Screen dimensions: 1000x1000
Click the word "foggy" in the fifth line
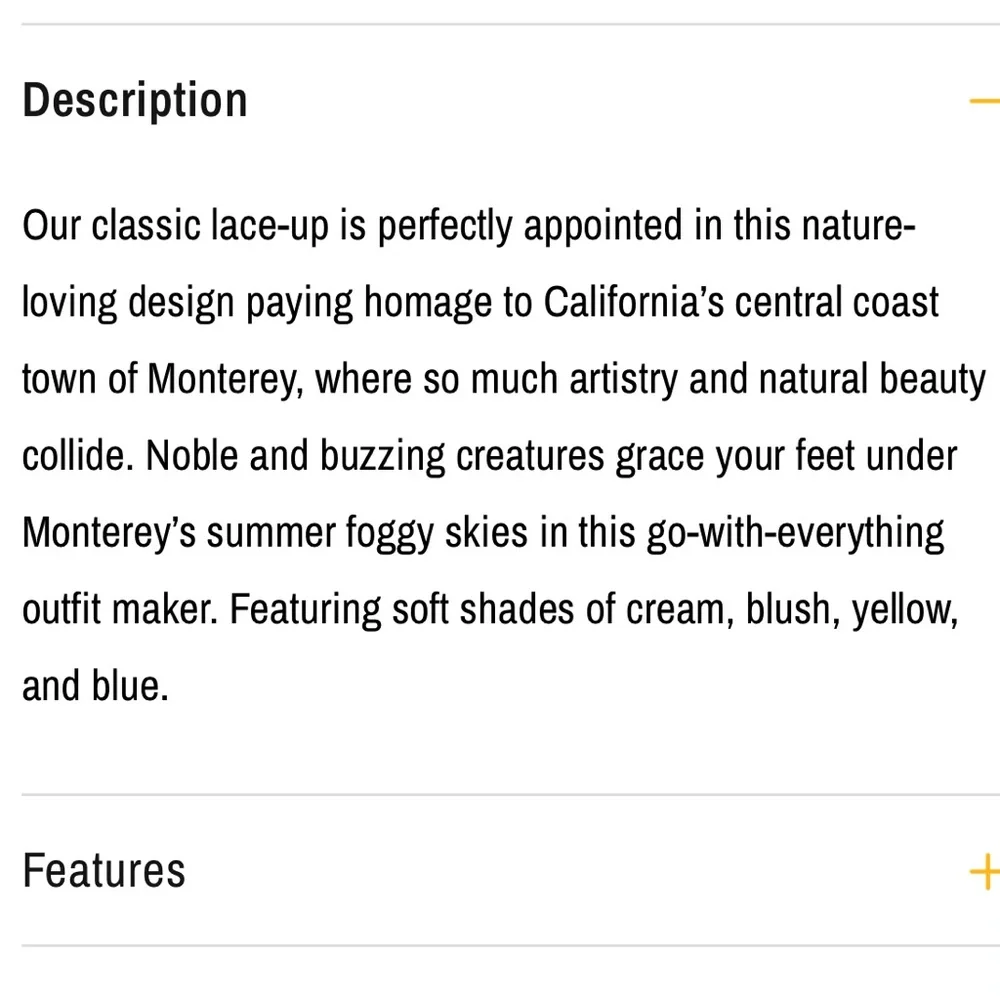390,534
